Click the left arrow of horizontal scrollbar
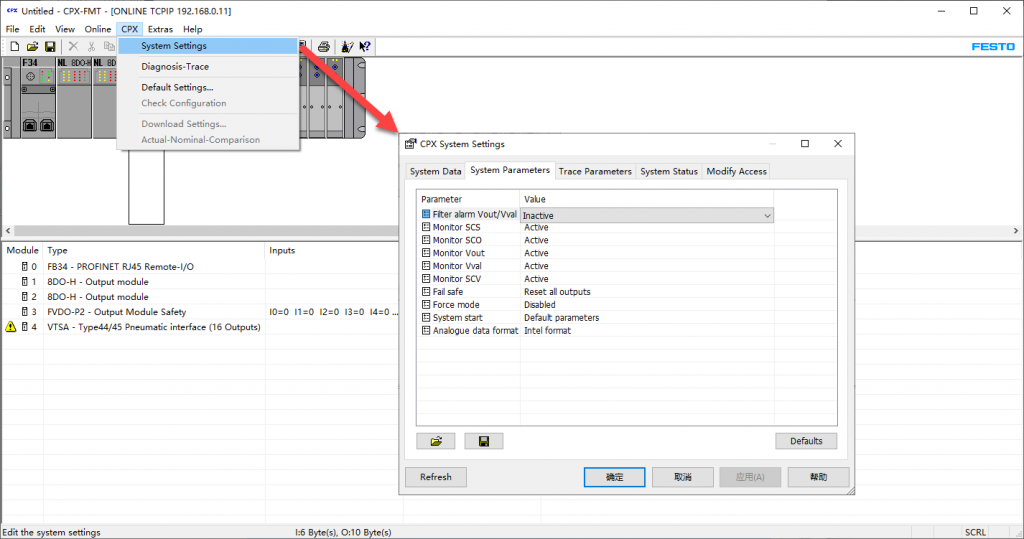This screenshot has height=539, width=1024. (x=8, y=231)
